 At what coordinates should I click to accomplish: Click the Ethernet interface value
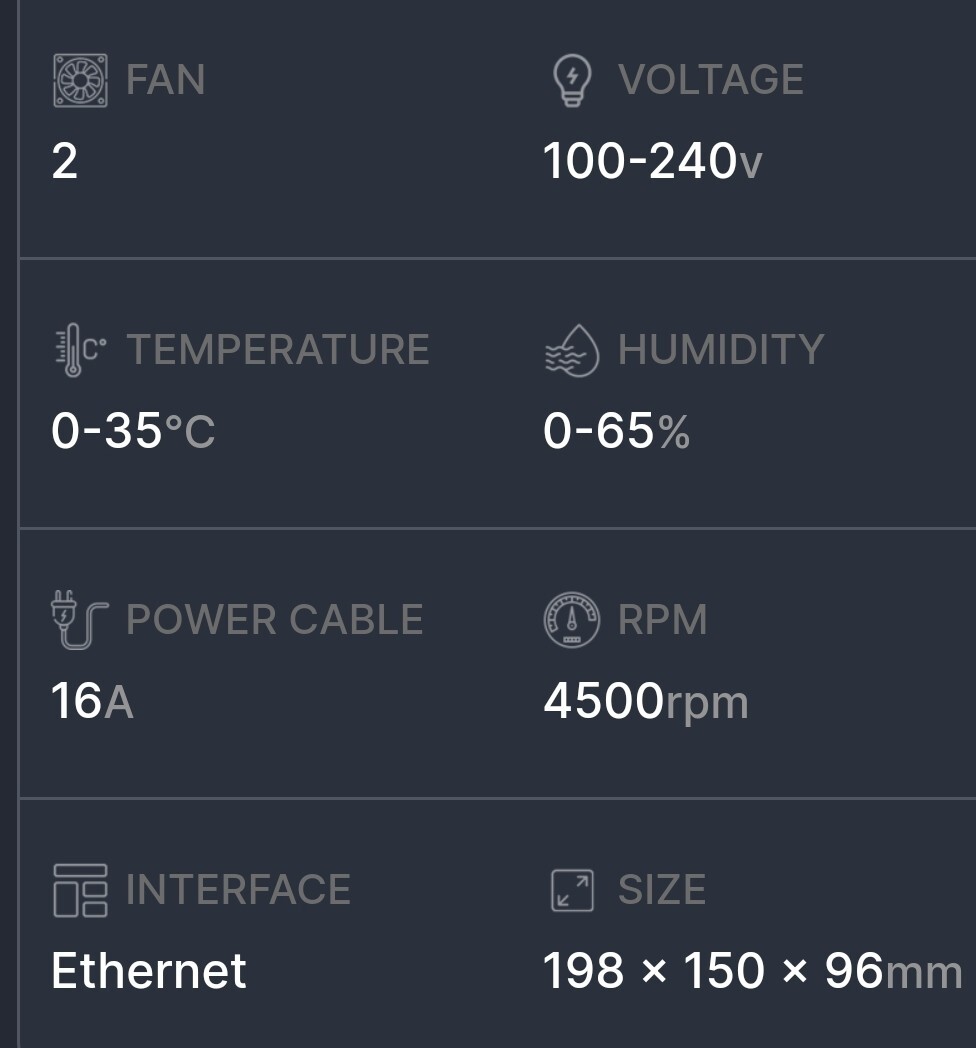[x=149, y=970]
